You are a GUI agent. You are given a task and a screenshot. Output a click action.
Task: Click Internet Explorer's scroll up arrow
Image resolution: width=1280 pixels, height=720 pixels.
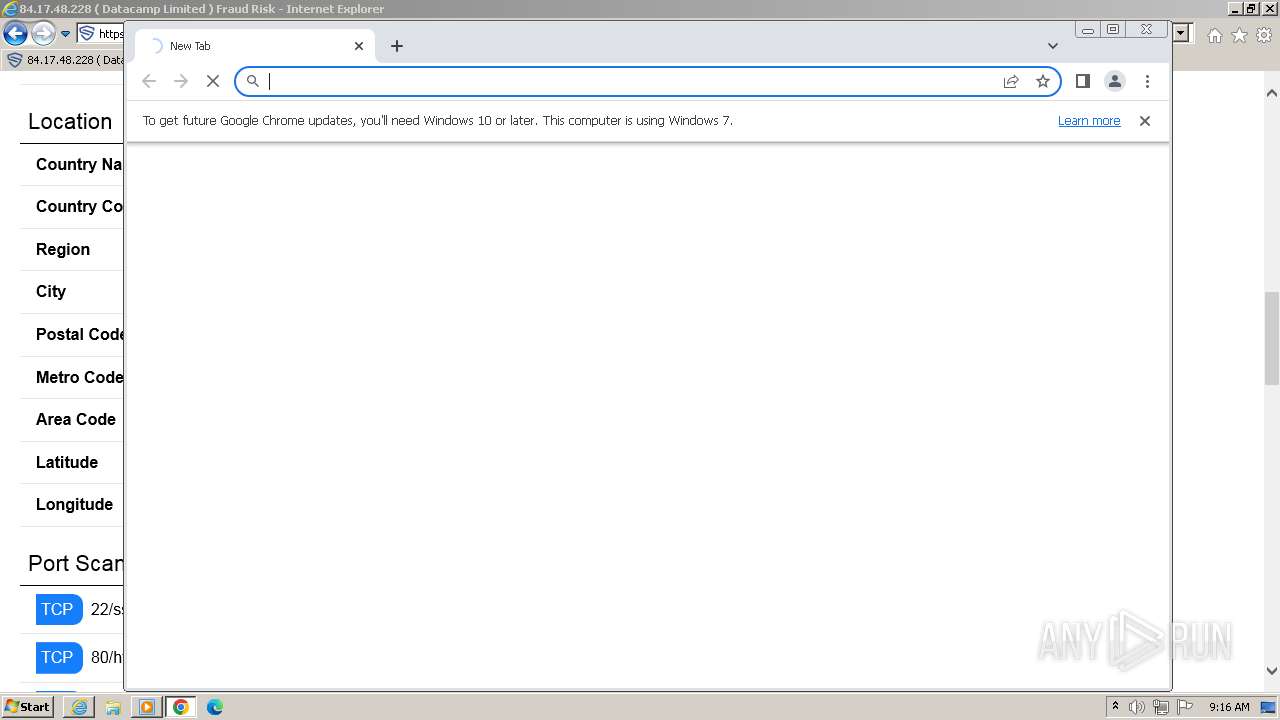pyautogui.click(x=1272, y=93)
